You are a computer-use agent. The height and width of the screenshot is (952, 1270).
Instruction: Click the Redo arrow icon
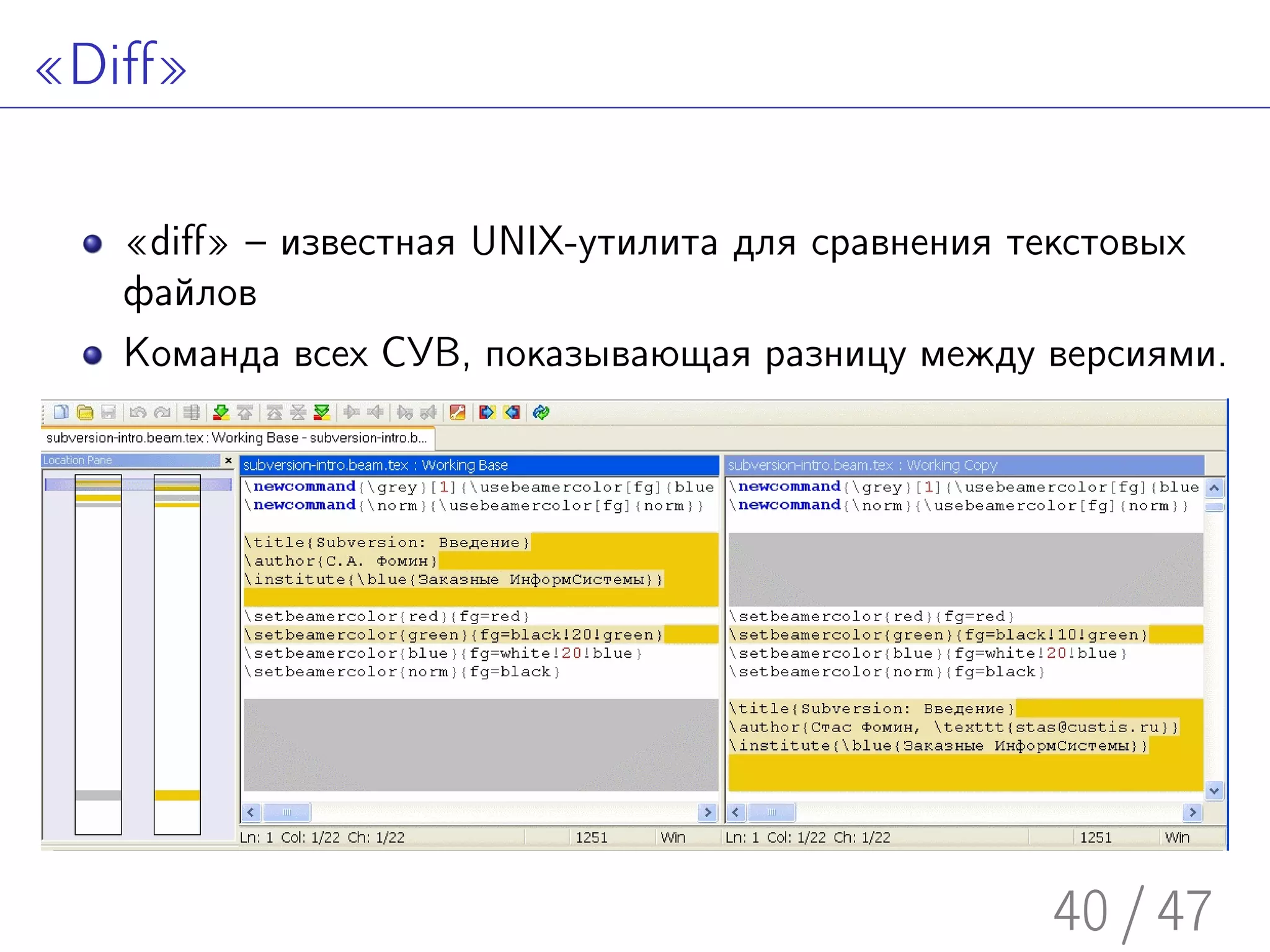click(162, 412)
